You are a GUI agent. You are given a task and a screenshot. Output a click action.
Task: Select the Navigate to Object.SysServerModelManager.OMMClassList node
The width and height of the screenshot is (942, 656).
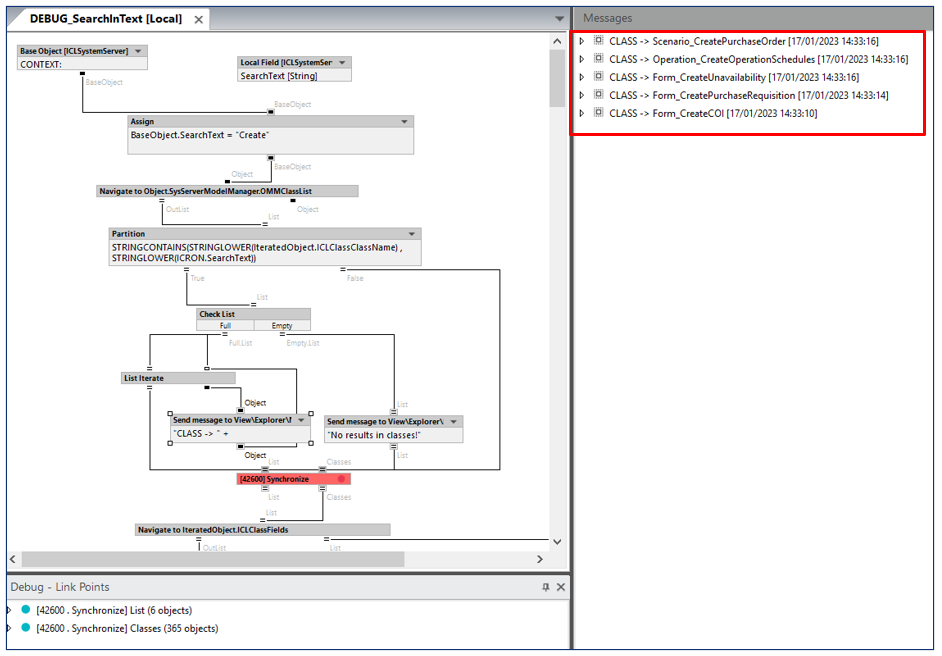tap(227, 191)
